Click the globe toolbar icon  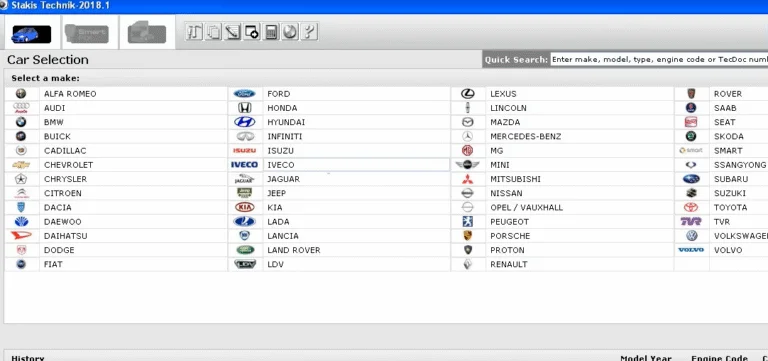coord(290,32)
